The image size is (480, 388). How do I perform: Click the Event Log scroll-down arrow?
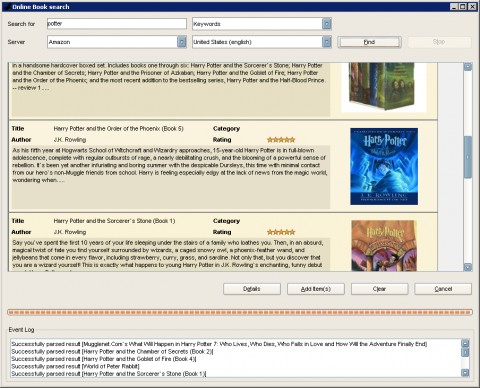pyautogui.click(x=465, y=373)
